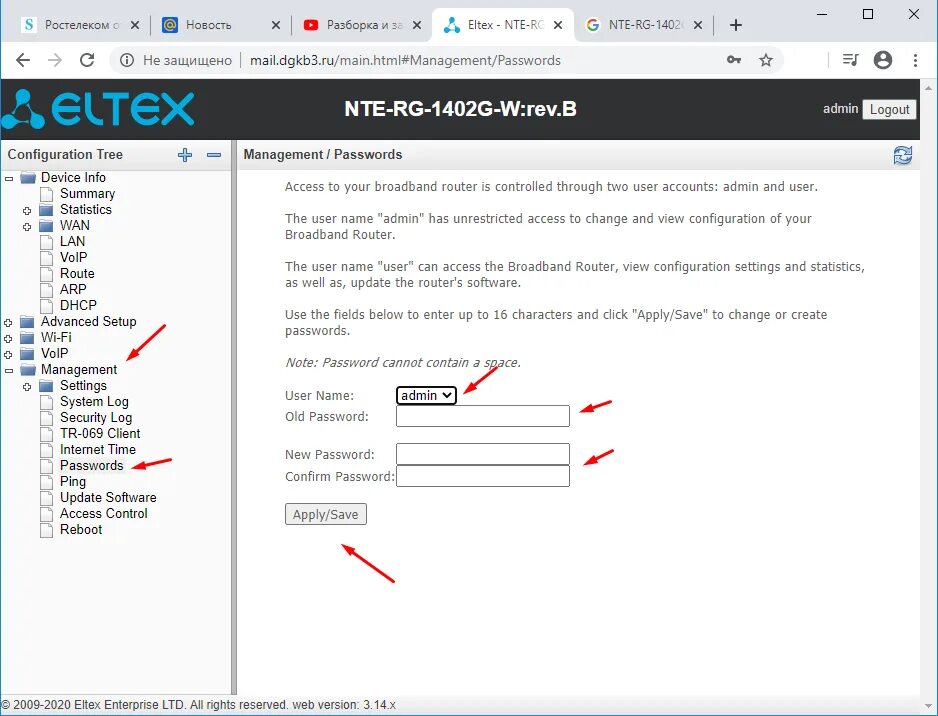Select Passwords in the tree
Image resolution: width=938 pixels, height=716 pixels.
click(92, 466)
